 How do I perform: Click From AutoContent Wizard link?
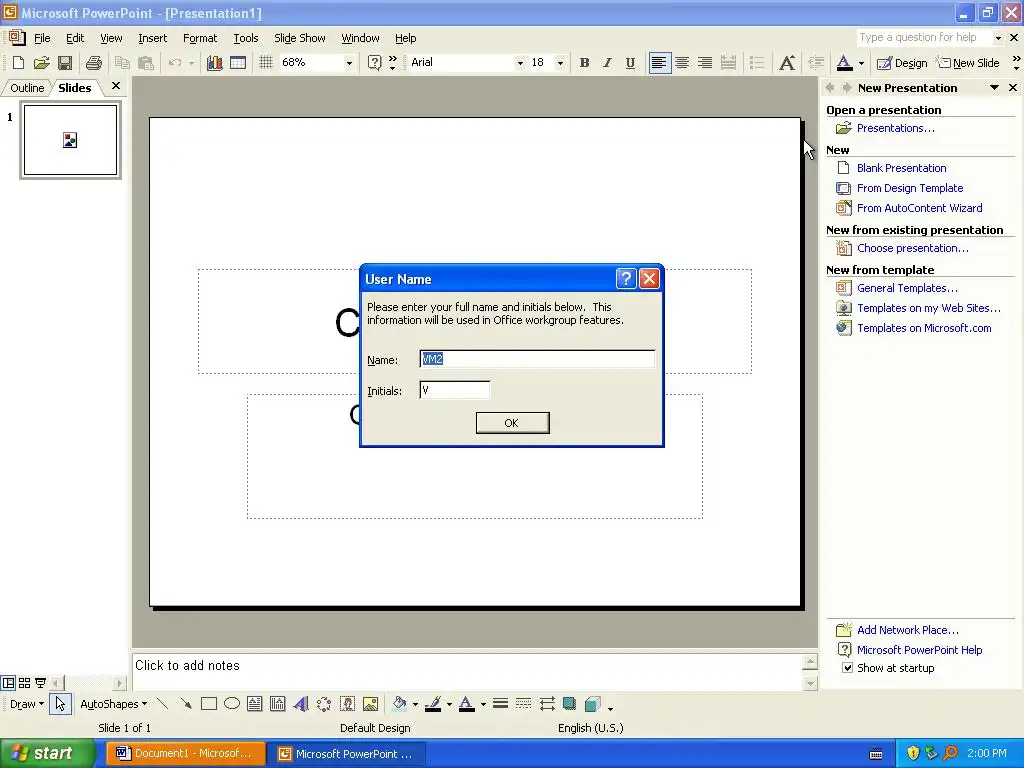pyautogui.click(x=920, y=208)
